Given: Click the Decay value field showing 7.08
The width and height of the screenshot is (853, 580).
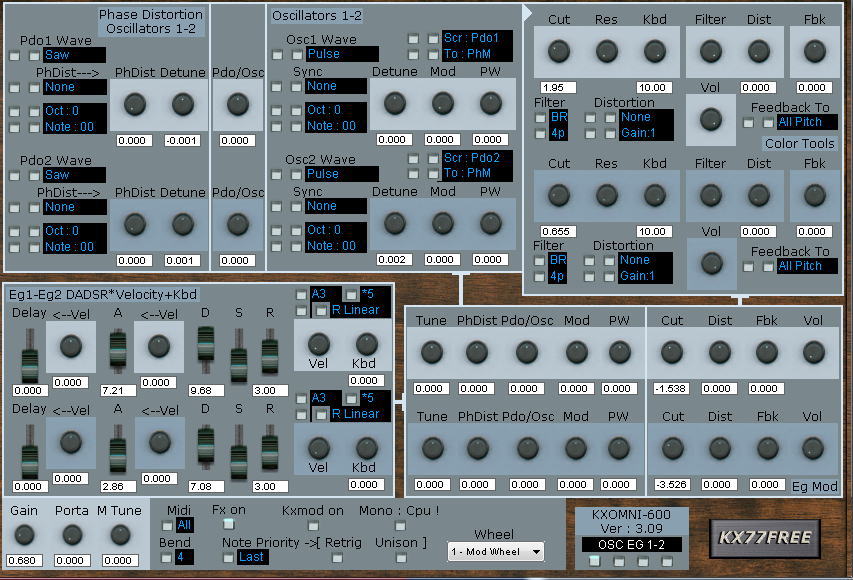Looking at the screenshot, I should tap(206, 486).
